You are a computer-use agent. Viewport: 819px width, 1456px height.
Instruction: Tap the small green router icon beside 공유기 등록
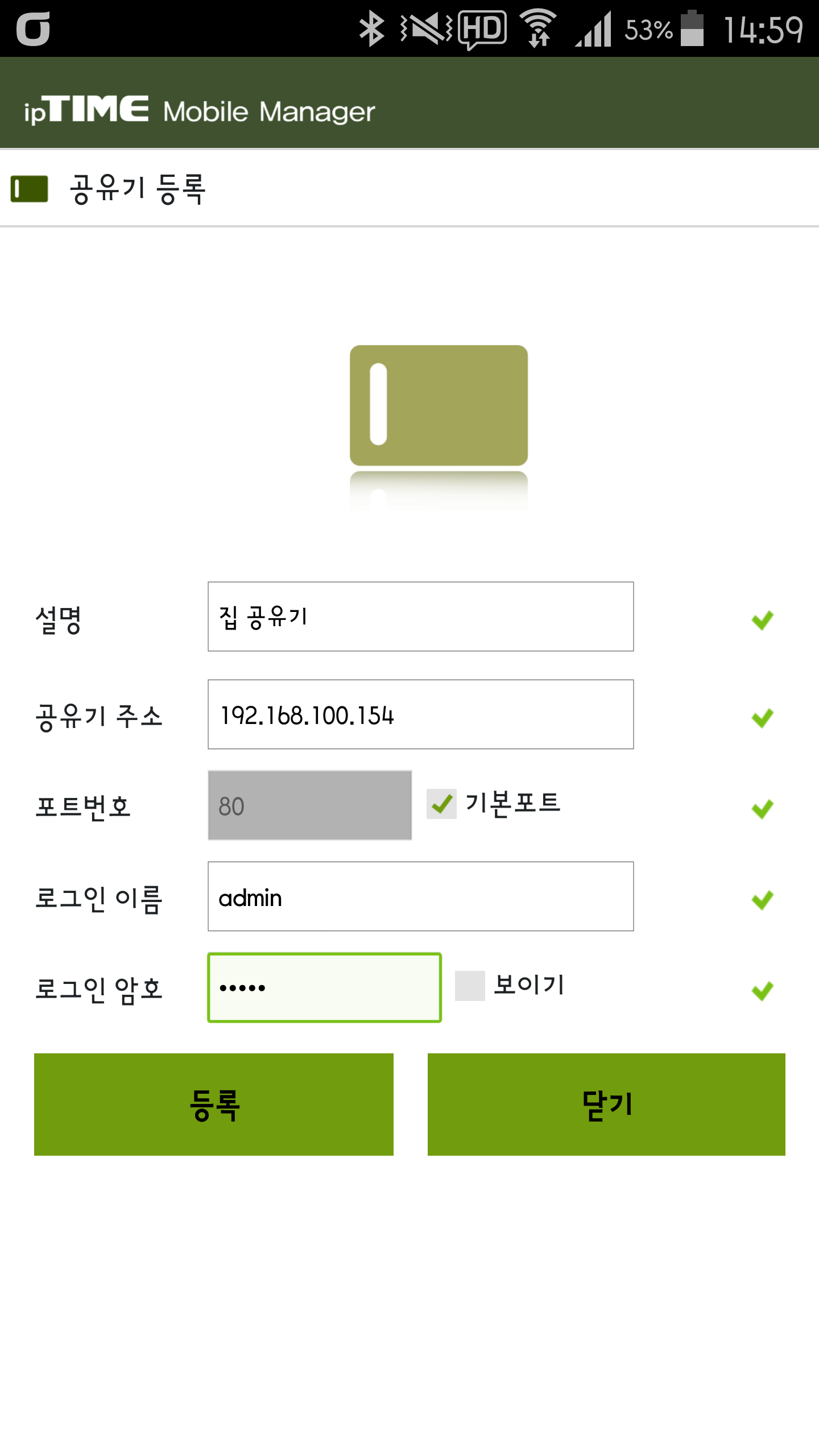coord(30,189)
